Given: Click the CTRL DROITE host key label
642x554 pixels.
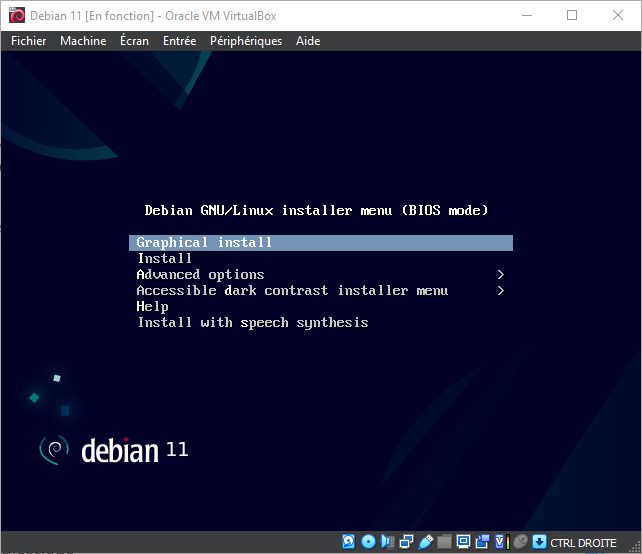Looking at the screenshot, I should coord(583,543).
